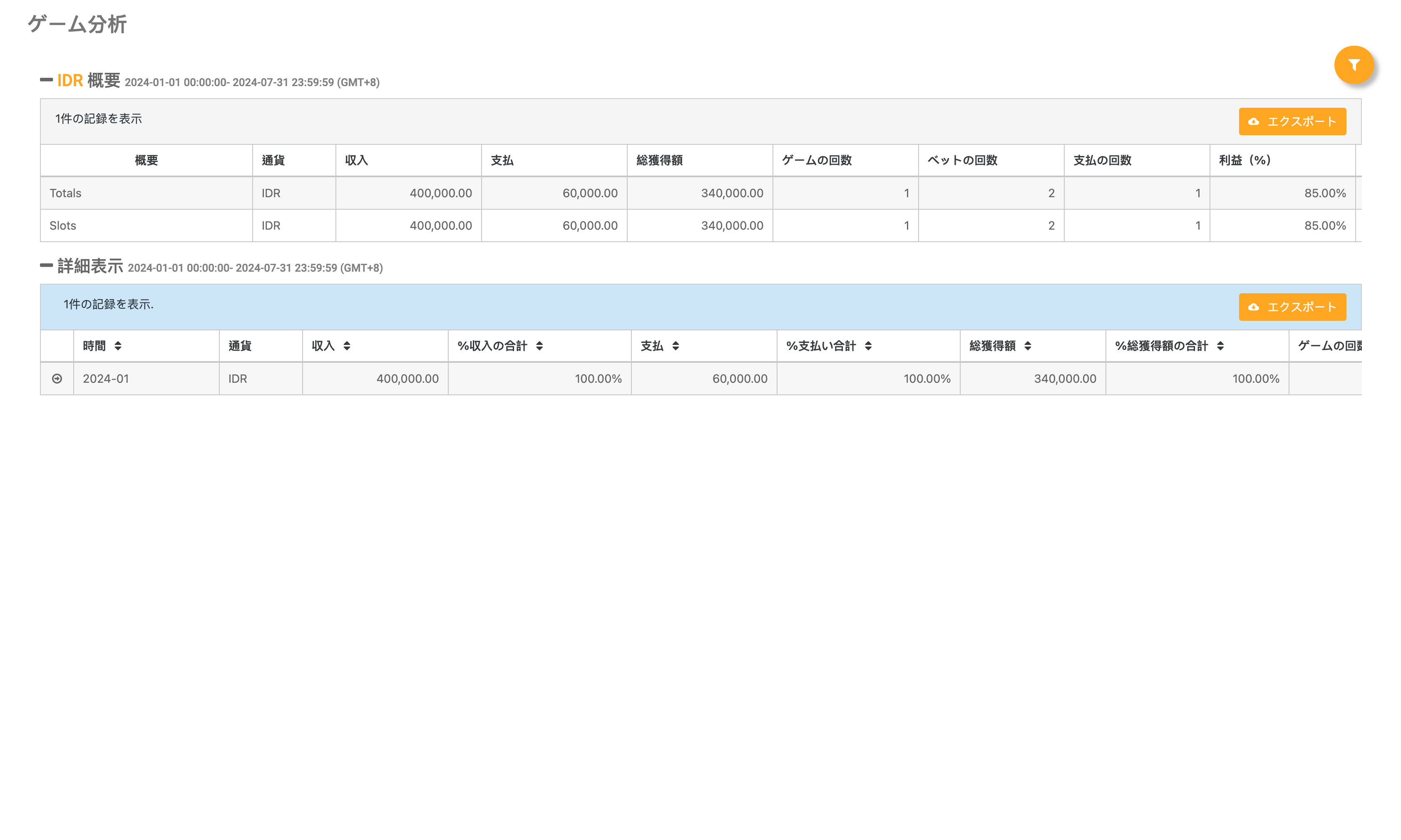
Task: Click the 2024-01 time cell
Action: (x=106, y=379)
